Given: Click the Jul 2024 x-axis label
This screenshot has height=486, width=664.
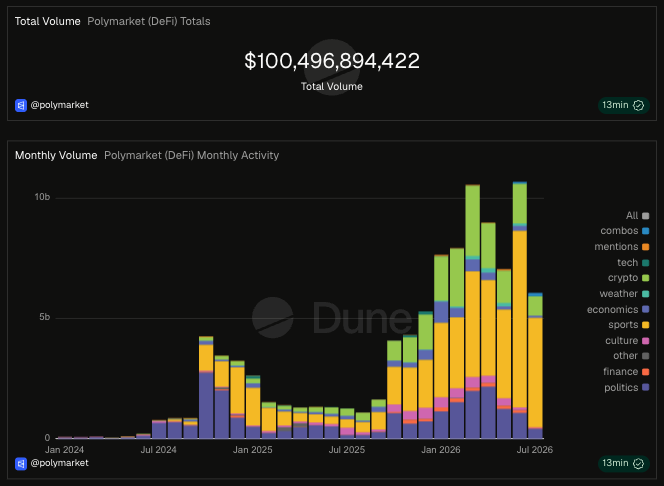Looking at the screenshot, I should tap(158, 450).
